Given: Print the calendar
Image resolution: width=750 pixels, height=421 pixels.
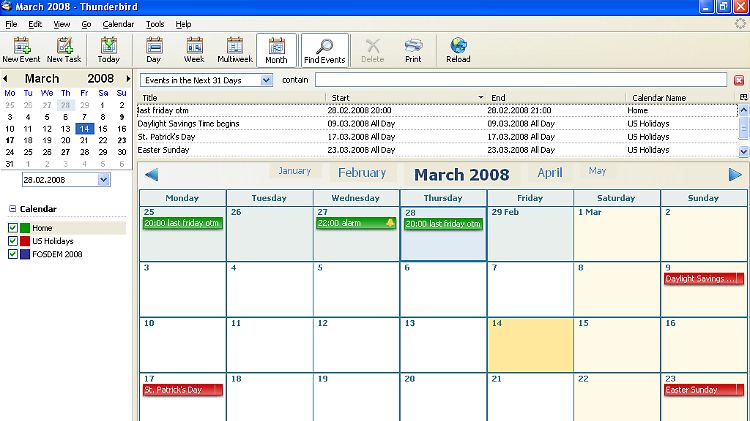Looking at the screenshot, I should (413, 50).
